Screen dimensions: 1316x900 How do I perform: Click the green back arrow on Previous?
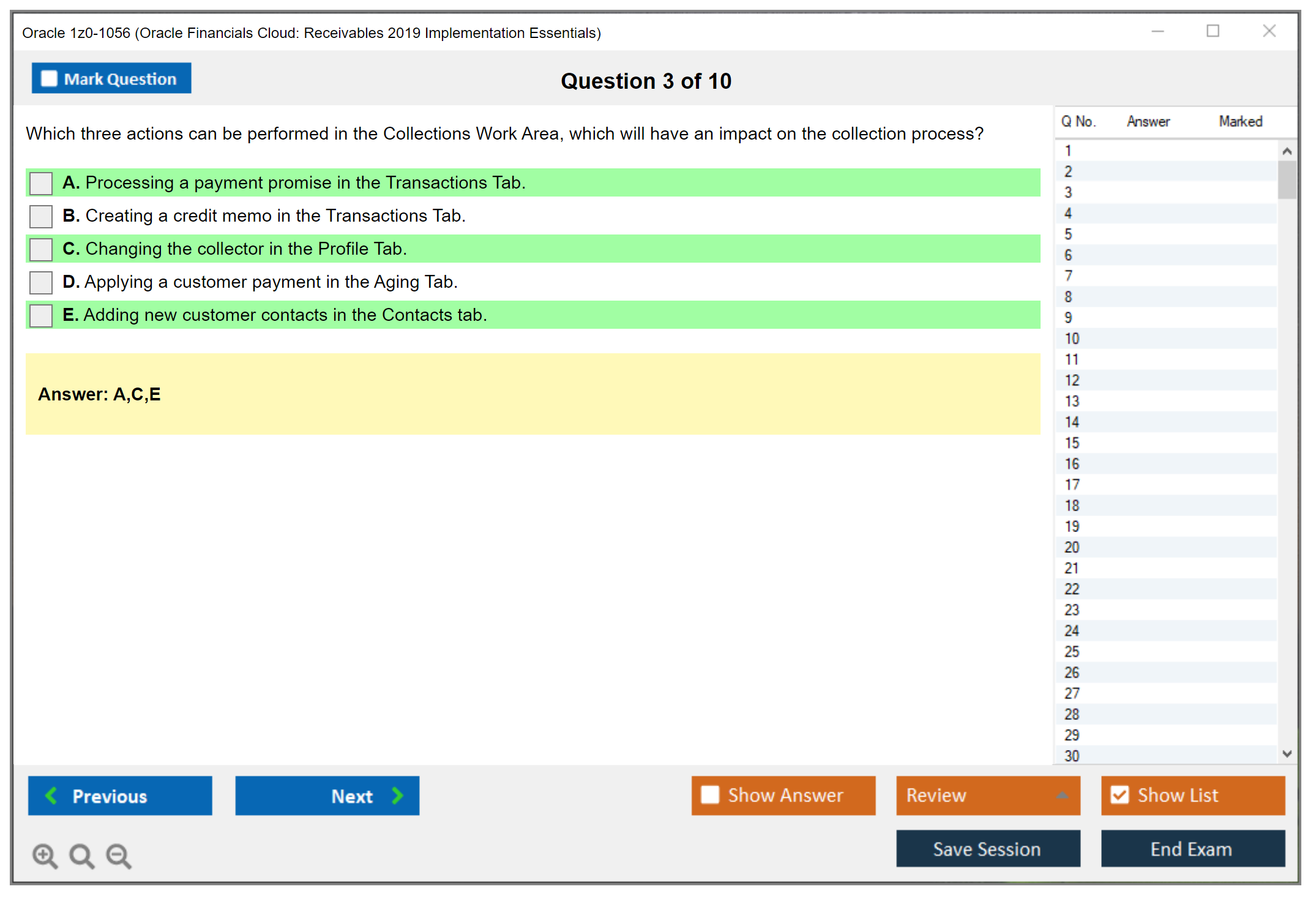[x=51, y=795]
